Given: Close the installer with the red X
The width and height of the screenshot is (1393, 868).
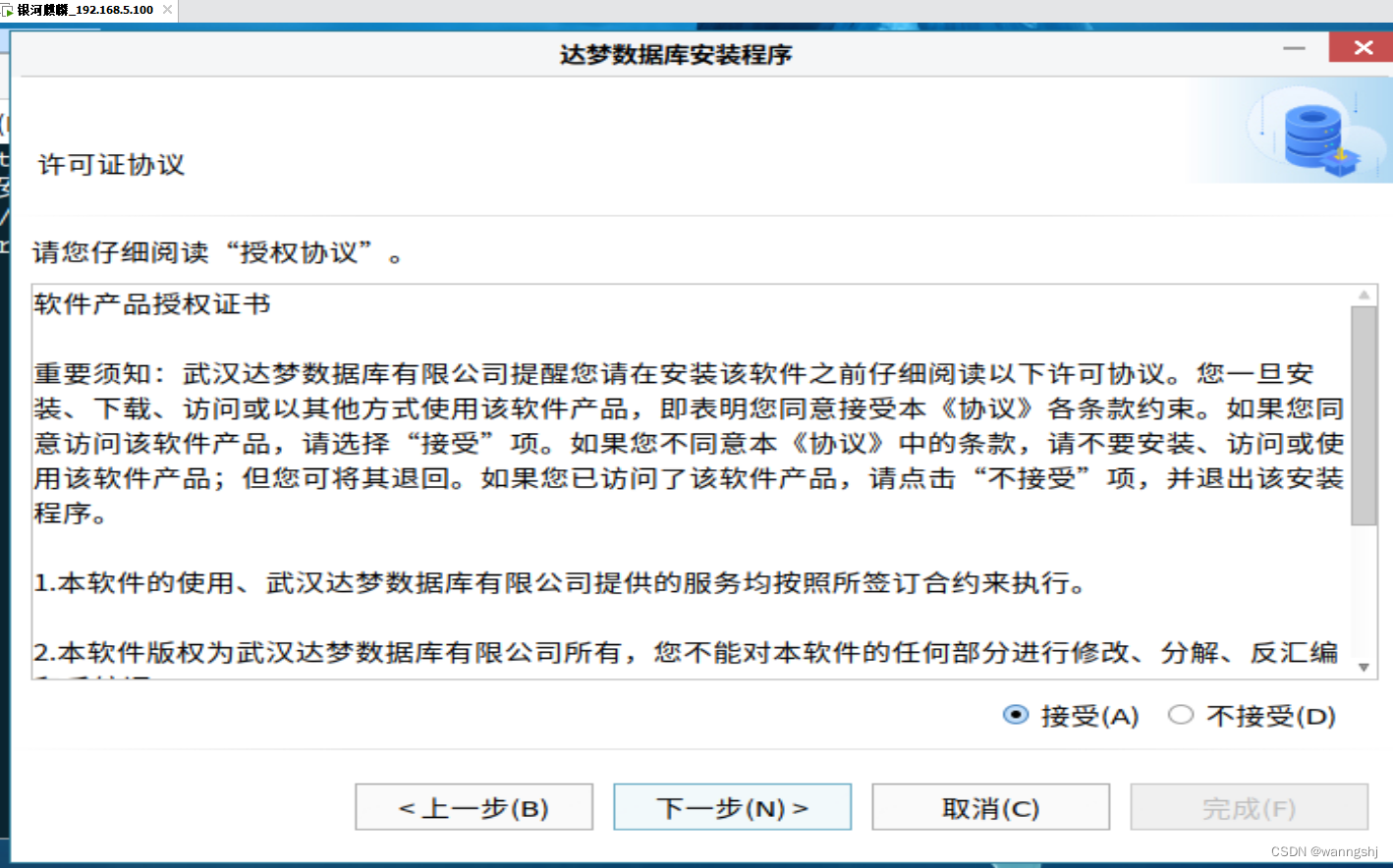Looking at the screenshot, I should (1362, 47).
